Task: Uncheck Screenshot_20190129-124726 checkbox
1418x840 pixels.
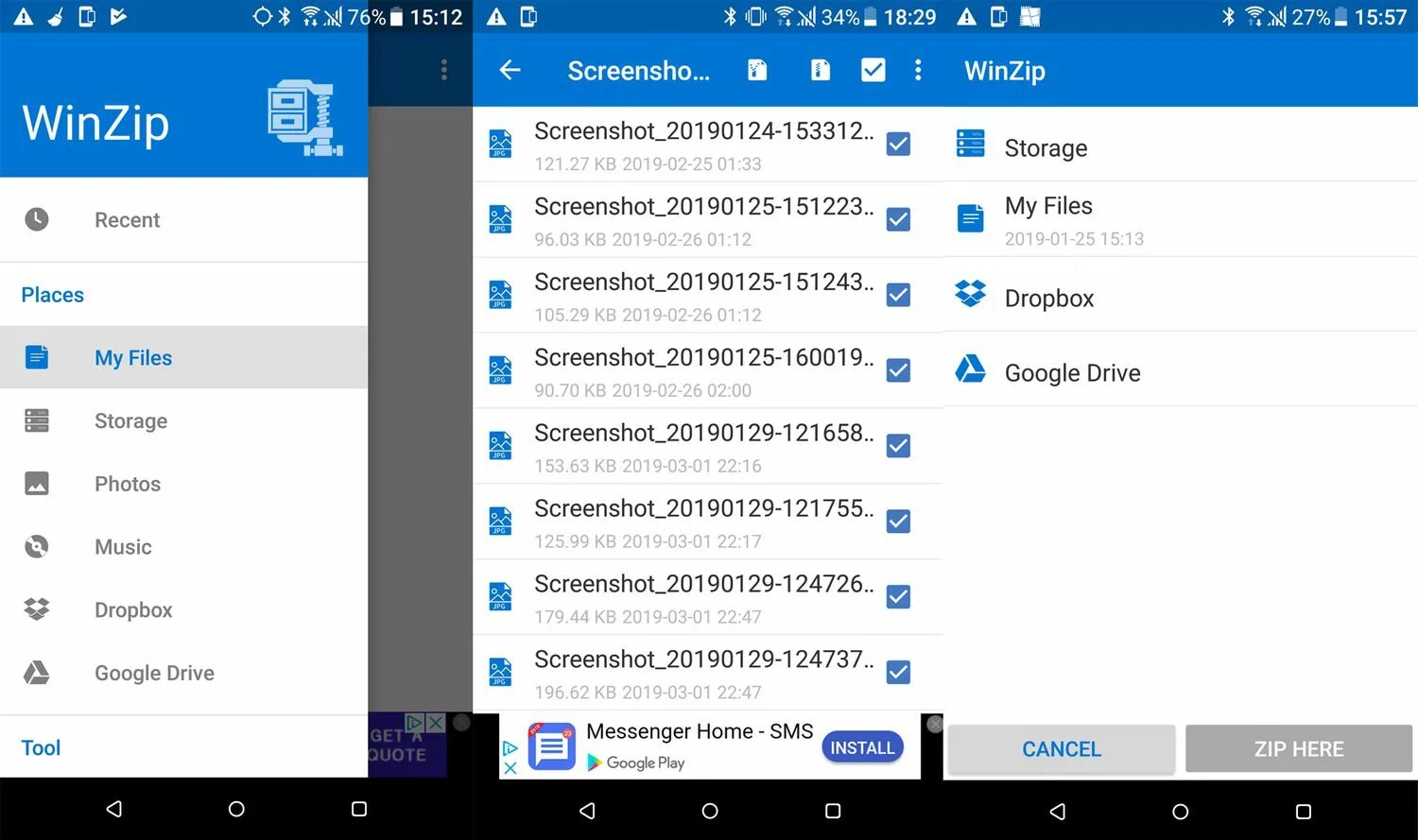Action: pos(899,597)
